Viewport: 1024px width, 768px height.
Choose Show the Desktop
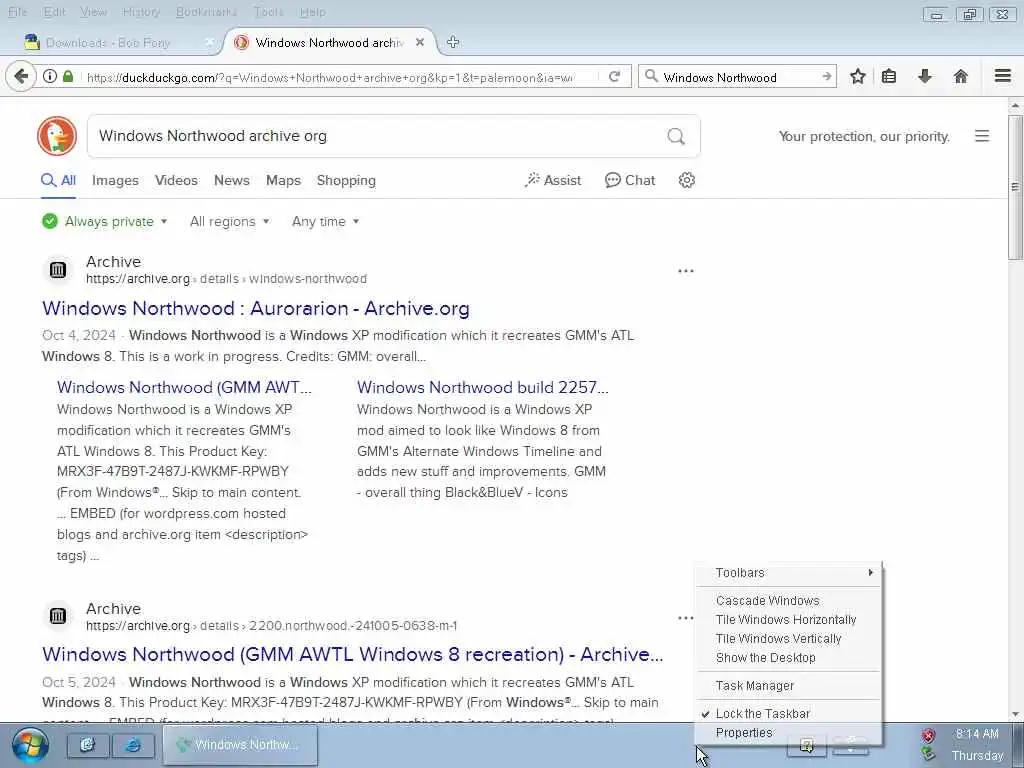pyautogui.click(x=788, y=658)
